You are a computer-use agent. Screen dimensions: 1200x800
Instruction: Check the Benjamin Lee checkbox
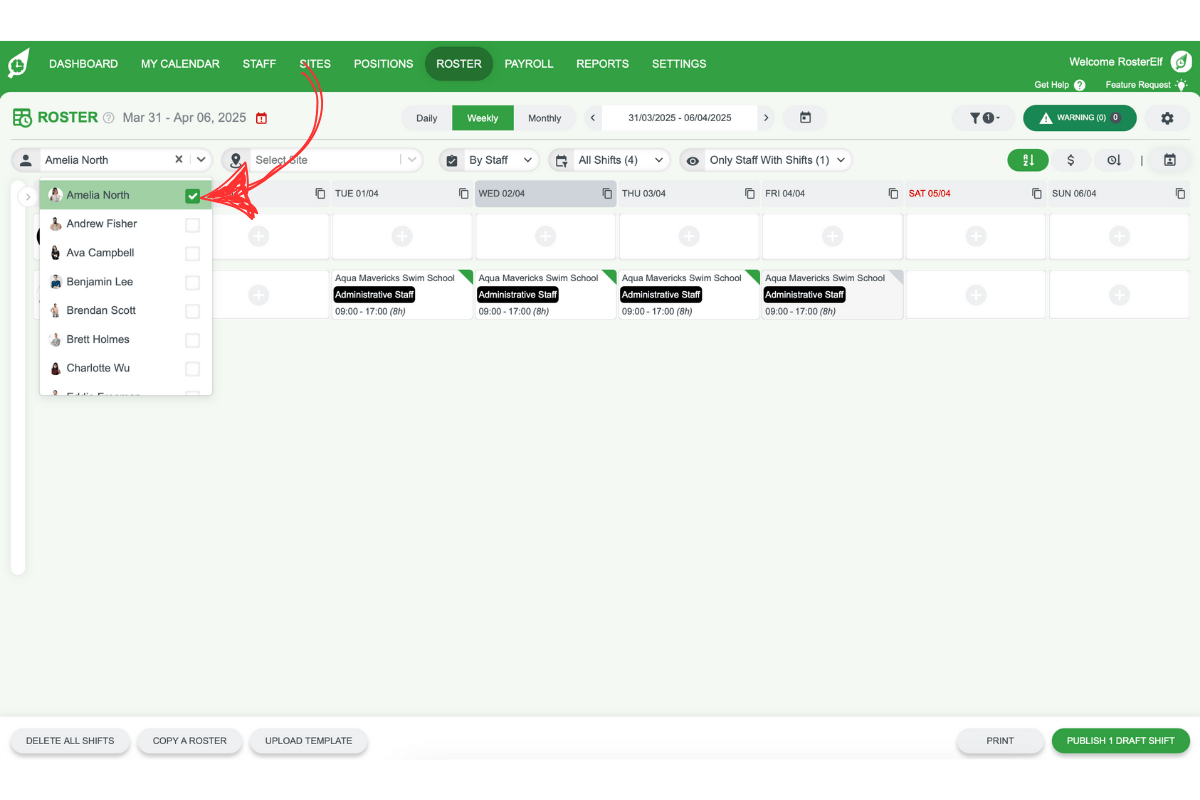pos(193,283)
